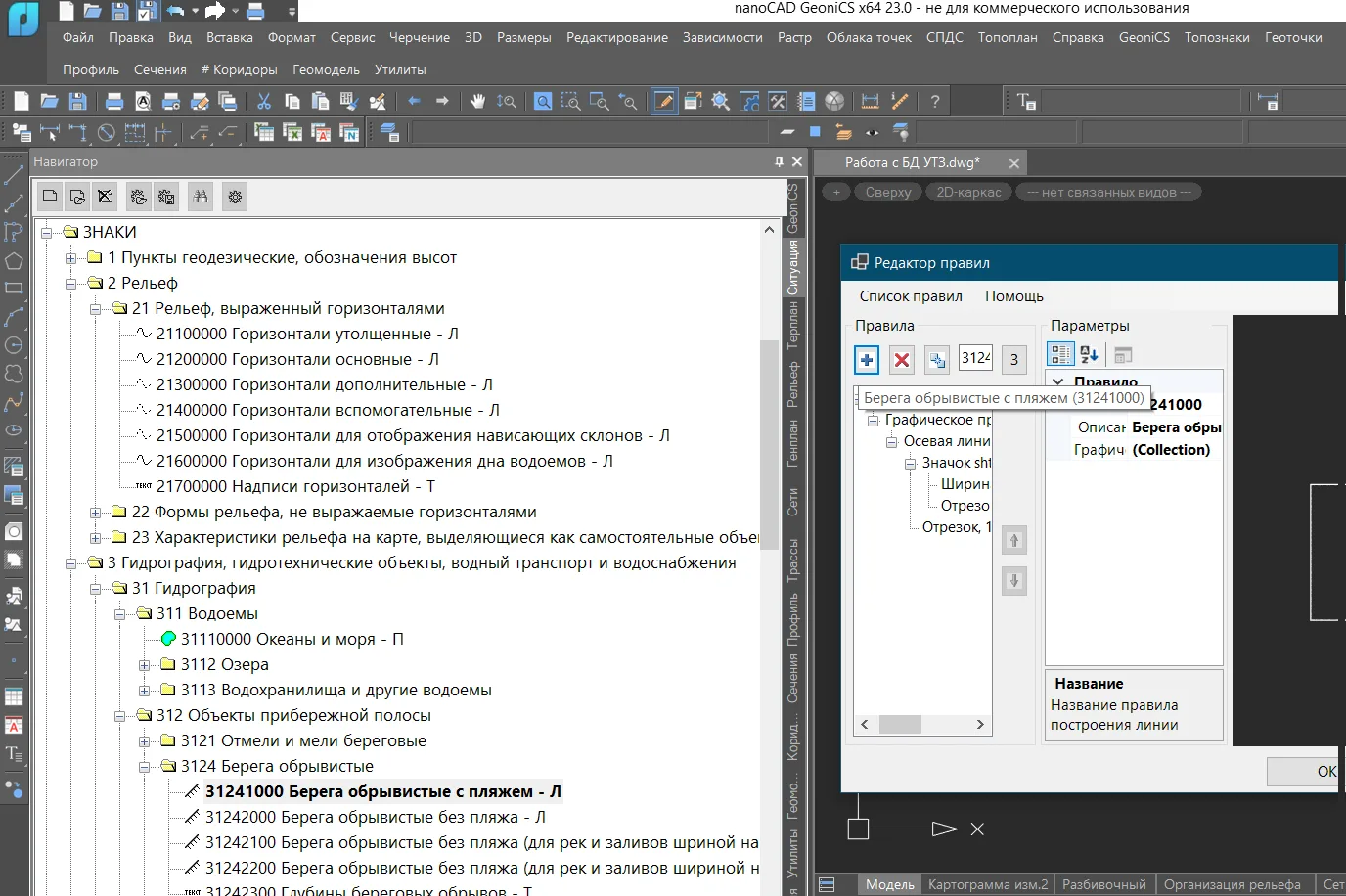1346x896 pixels.
Task: Open the Черчение menu
Action: pos(419,37)
